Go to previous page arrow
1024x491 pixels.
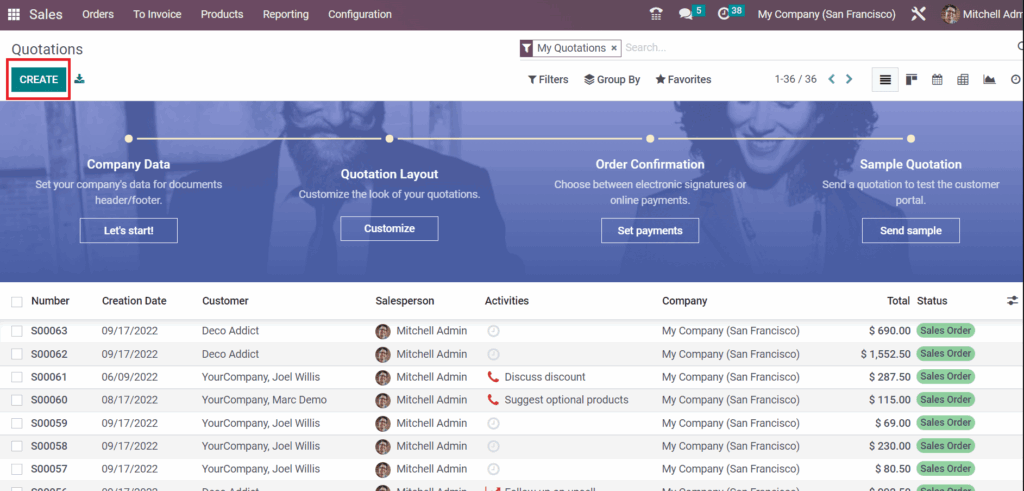coord(831,80)
